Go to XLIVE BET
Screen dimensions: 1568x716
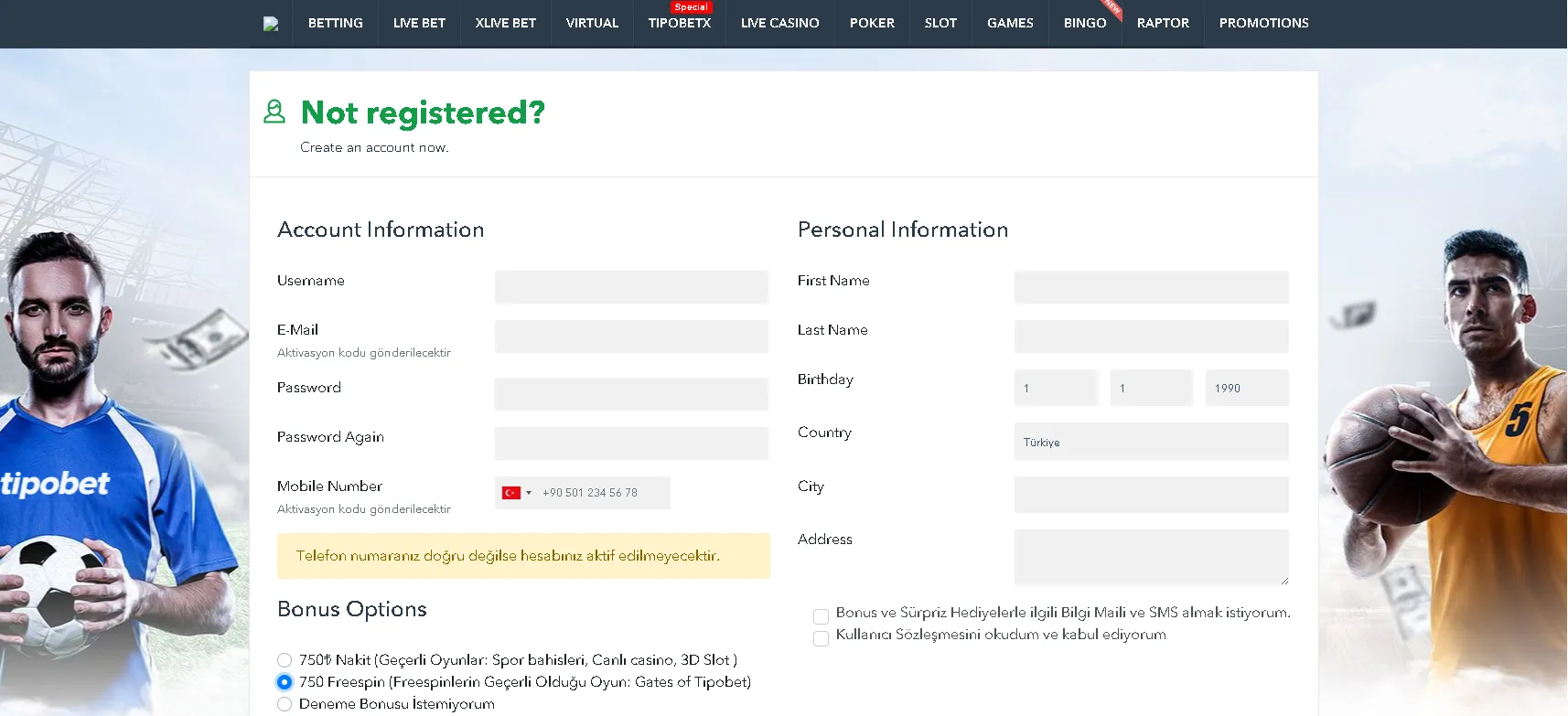point(506,23)
